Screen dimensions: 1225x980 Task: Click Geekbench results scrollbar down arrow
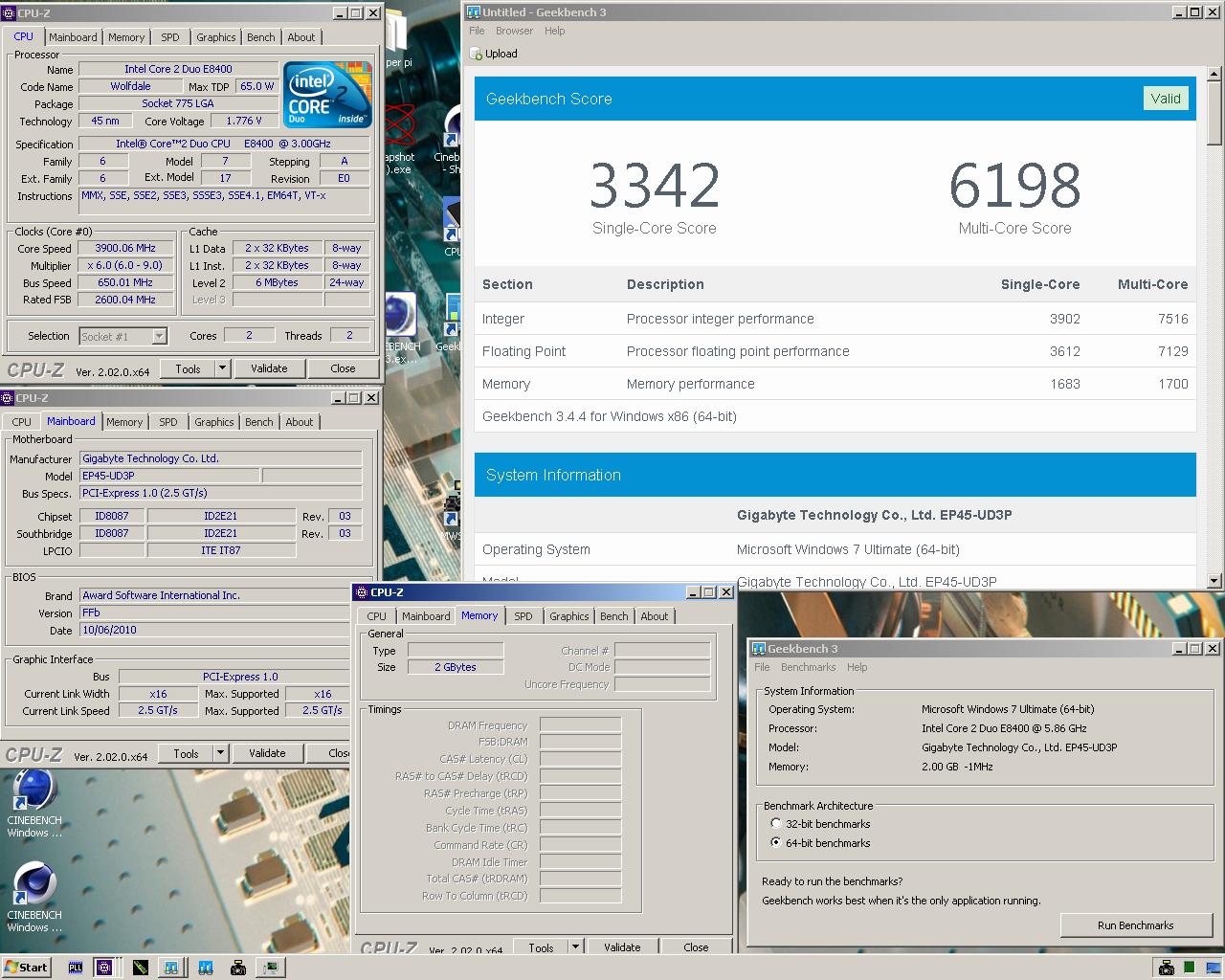(1214, 580)
